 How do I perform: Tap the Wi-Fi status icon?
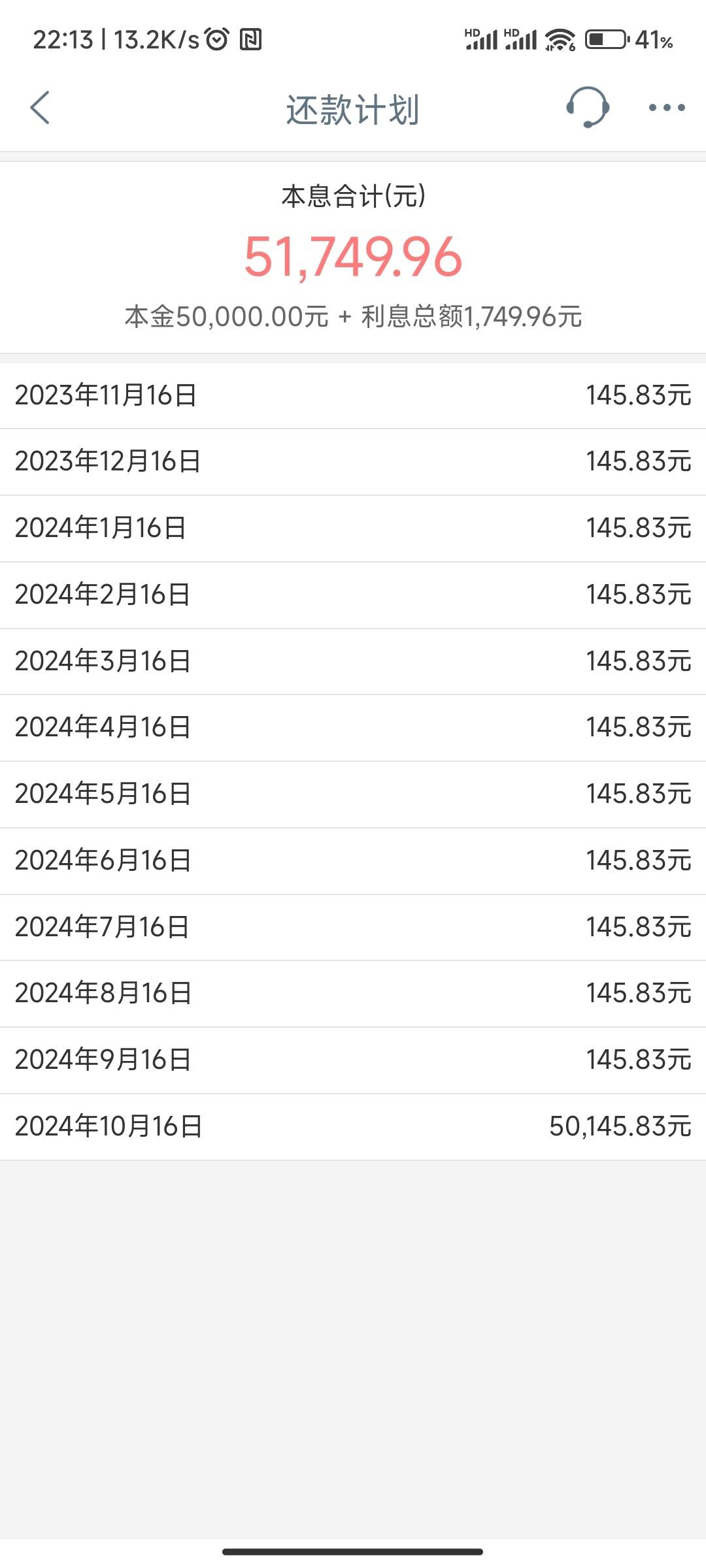(x=560, y=40)
